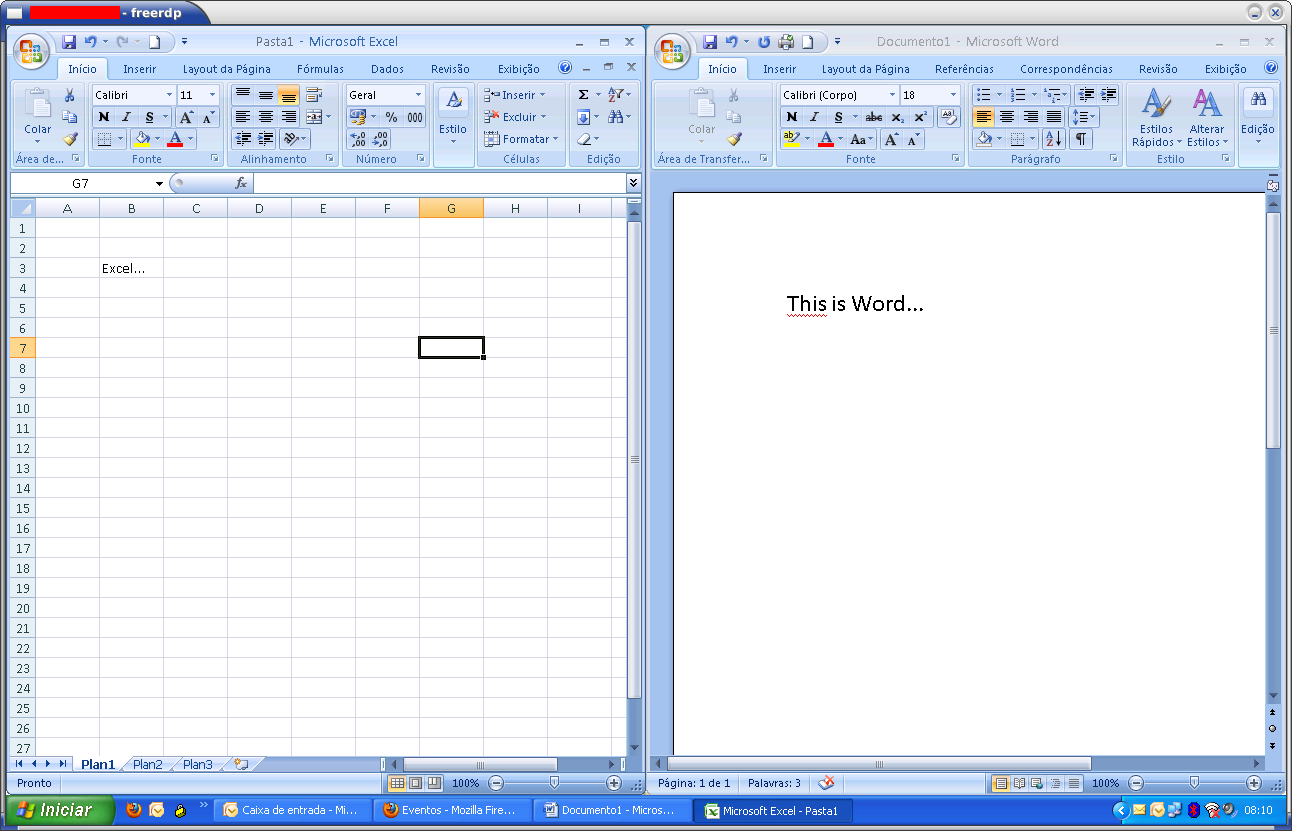1292x831 pixels.
Task: Click Excel help question mark icon
Action: click(565, 68)
